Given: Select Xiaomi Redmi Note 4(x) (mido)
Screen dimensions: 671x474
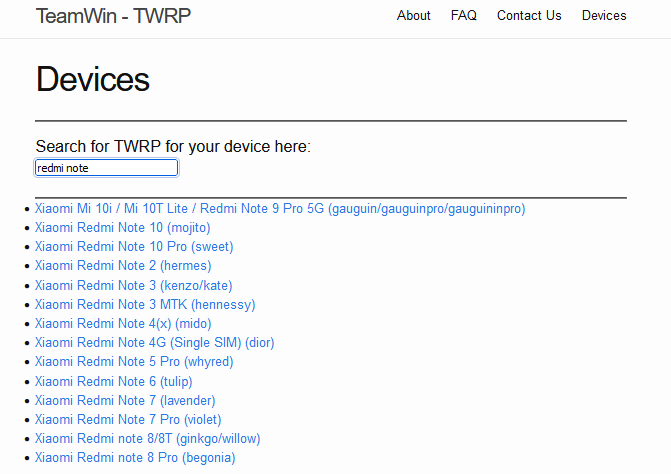Looking at the screenshot, I should (x=123, y=324).
